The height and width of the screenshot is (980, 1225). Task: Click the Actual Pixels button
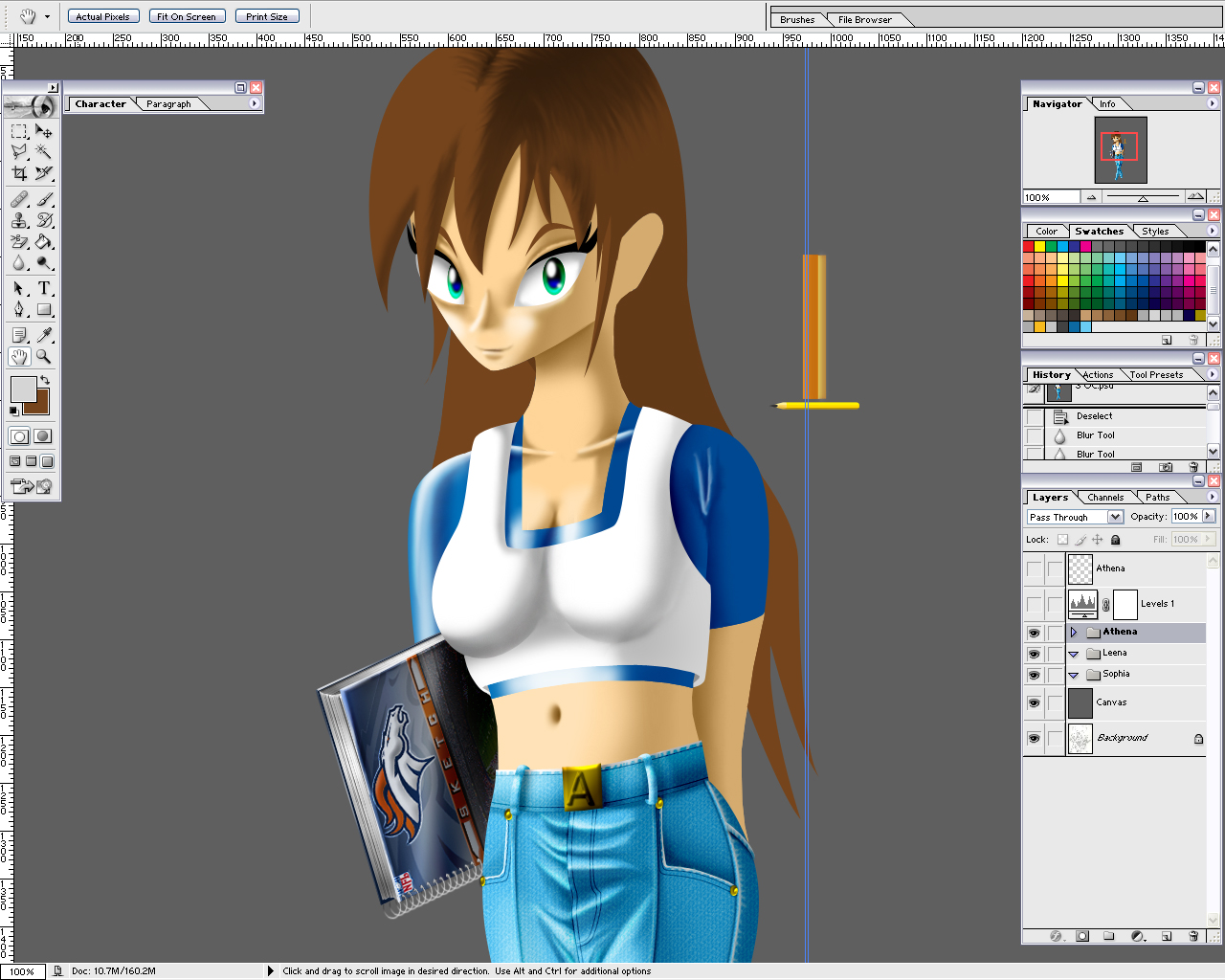point(102,16)
